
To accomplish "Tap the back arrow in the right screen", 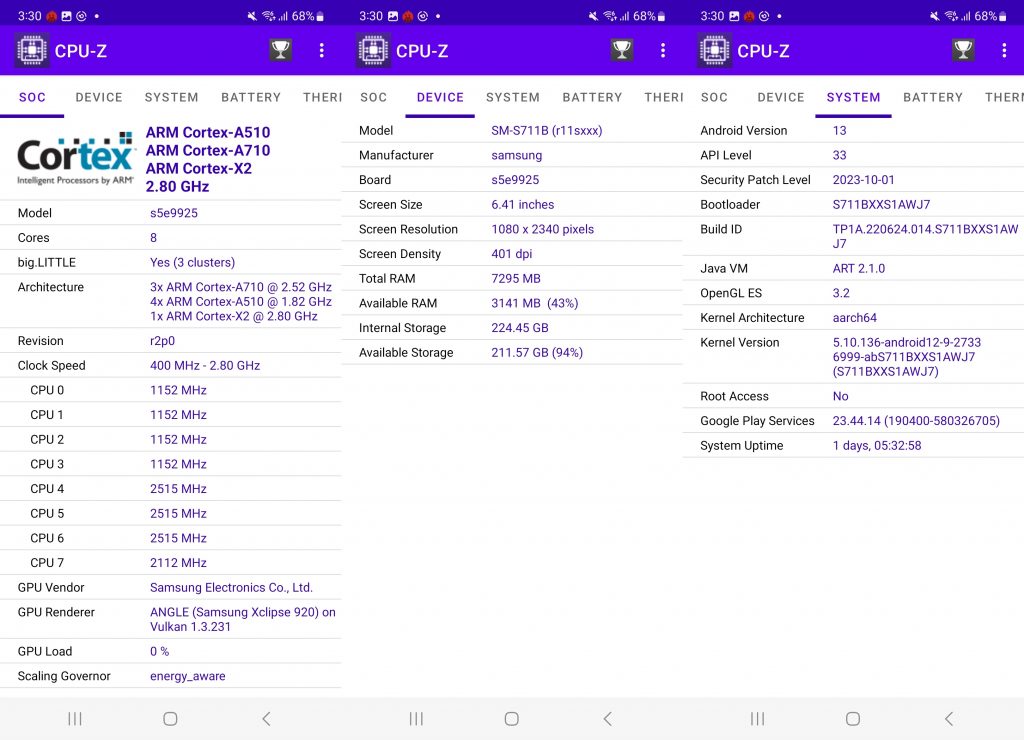I will click(950, 719).
